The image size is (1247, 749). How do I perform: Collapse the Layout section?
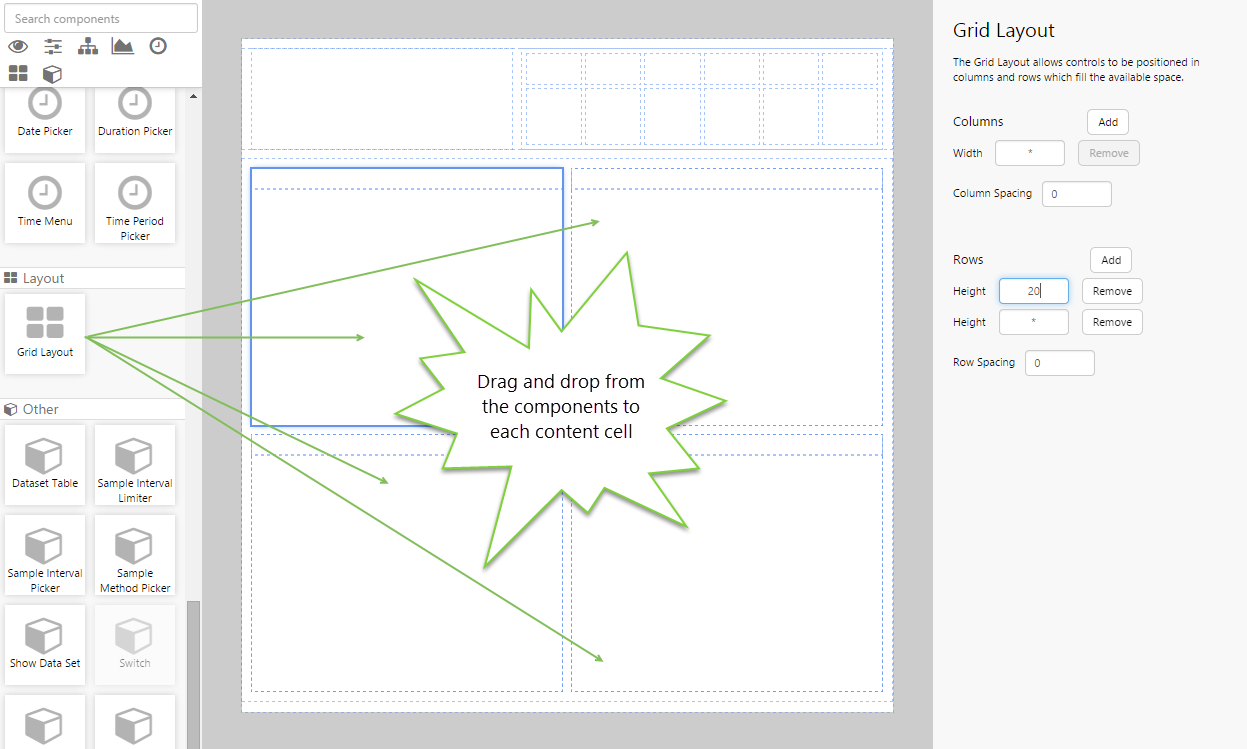[x=92, y=277]
